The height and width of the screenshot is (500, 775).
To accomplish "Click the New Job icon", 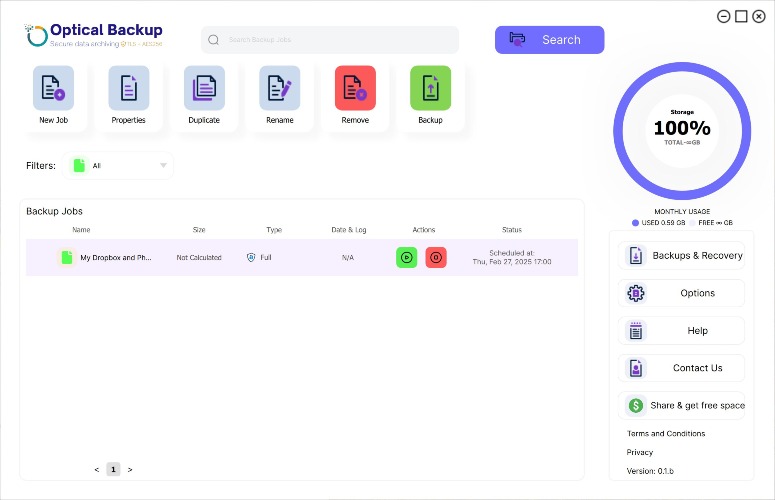I will coord(53,88).
